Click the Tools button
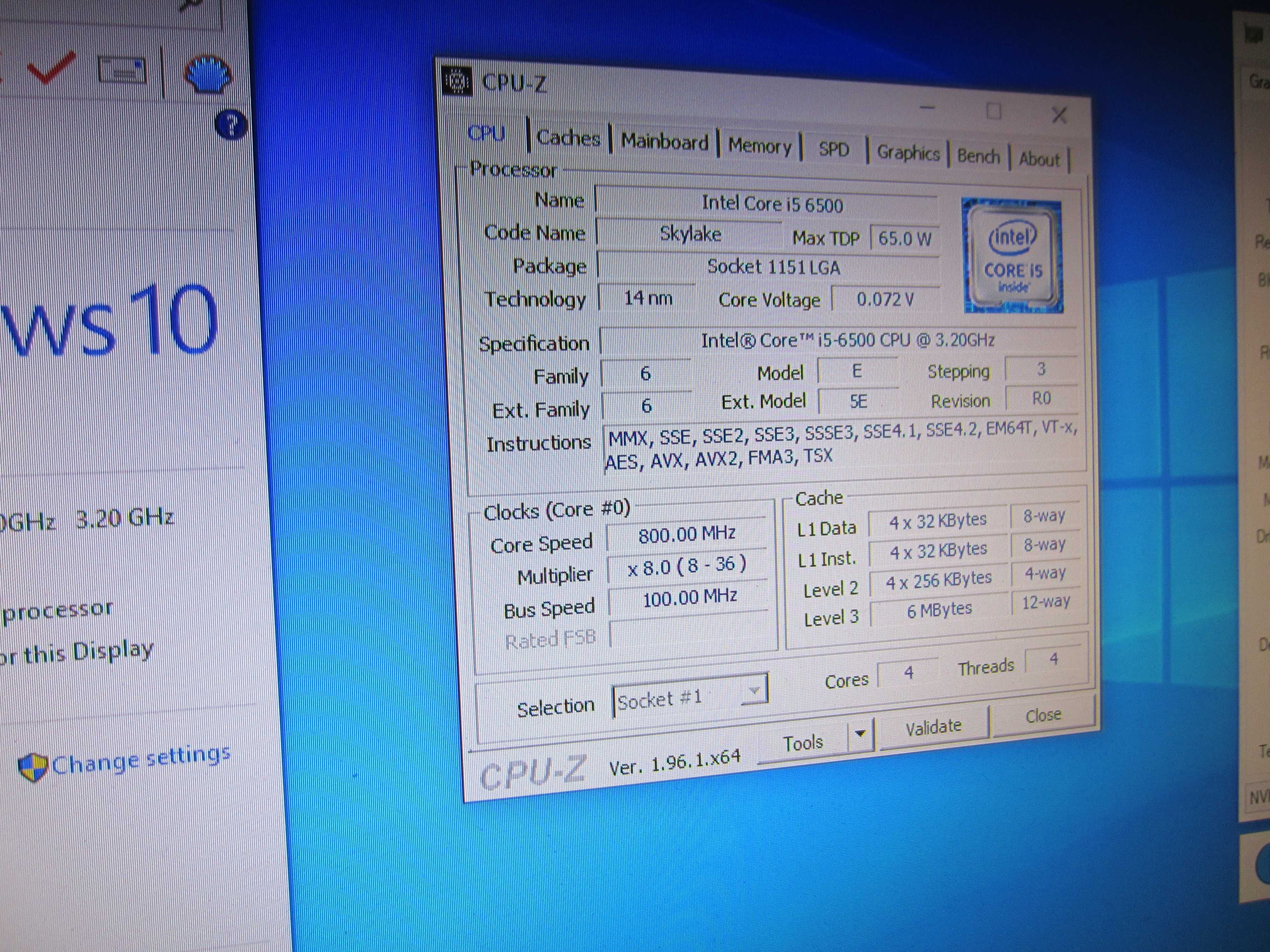1270x952 pixels. click(803, 743)
